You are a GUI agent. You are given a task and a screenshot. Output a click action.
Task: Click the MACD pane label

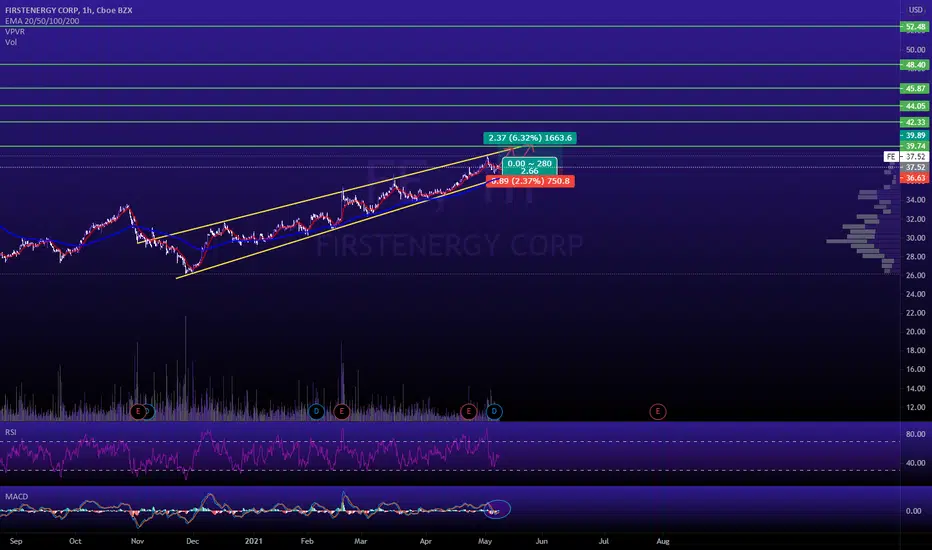(17, 496)
